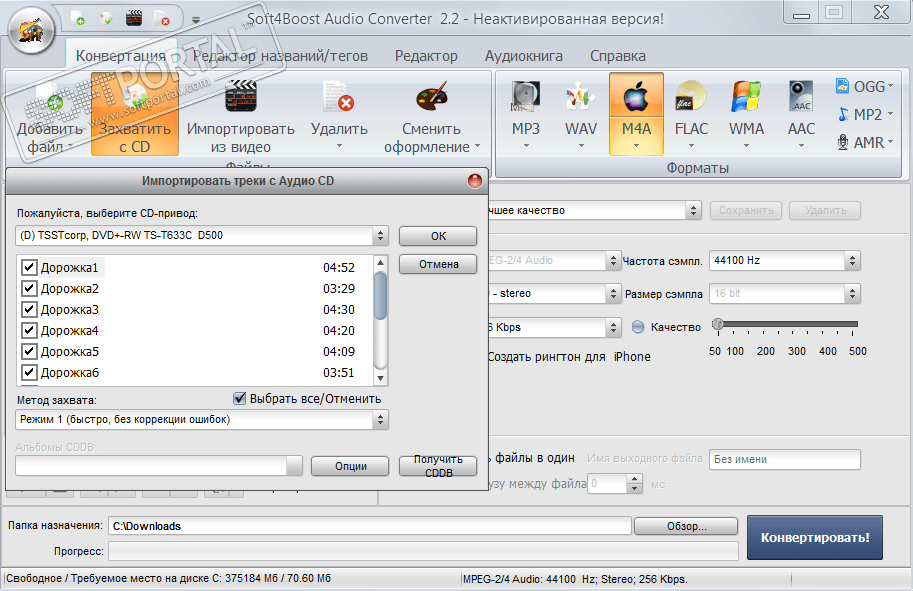The image size is (913, 591).
Task: Uncheck the Дорожка2 track checkbox
Action: [29, 288]
